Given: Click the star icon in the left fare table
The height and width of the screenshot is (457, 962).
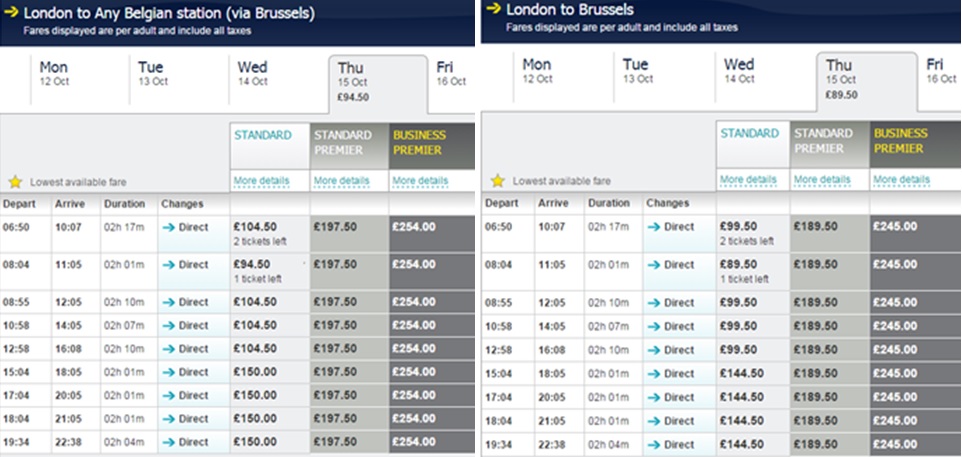Looking at the screenshot, I should point(15,182).
